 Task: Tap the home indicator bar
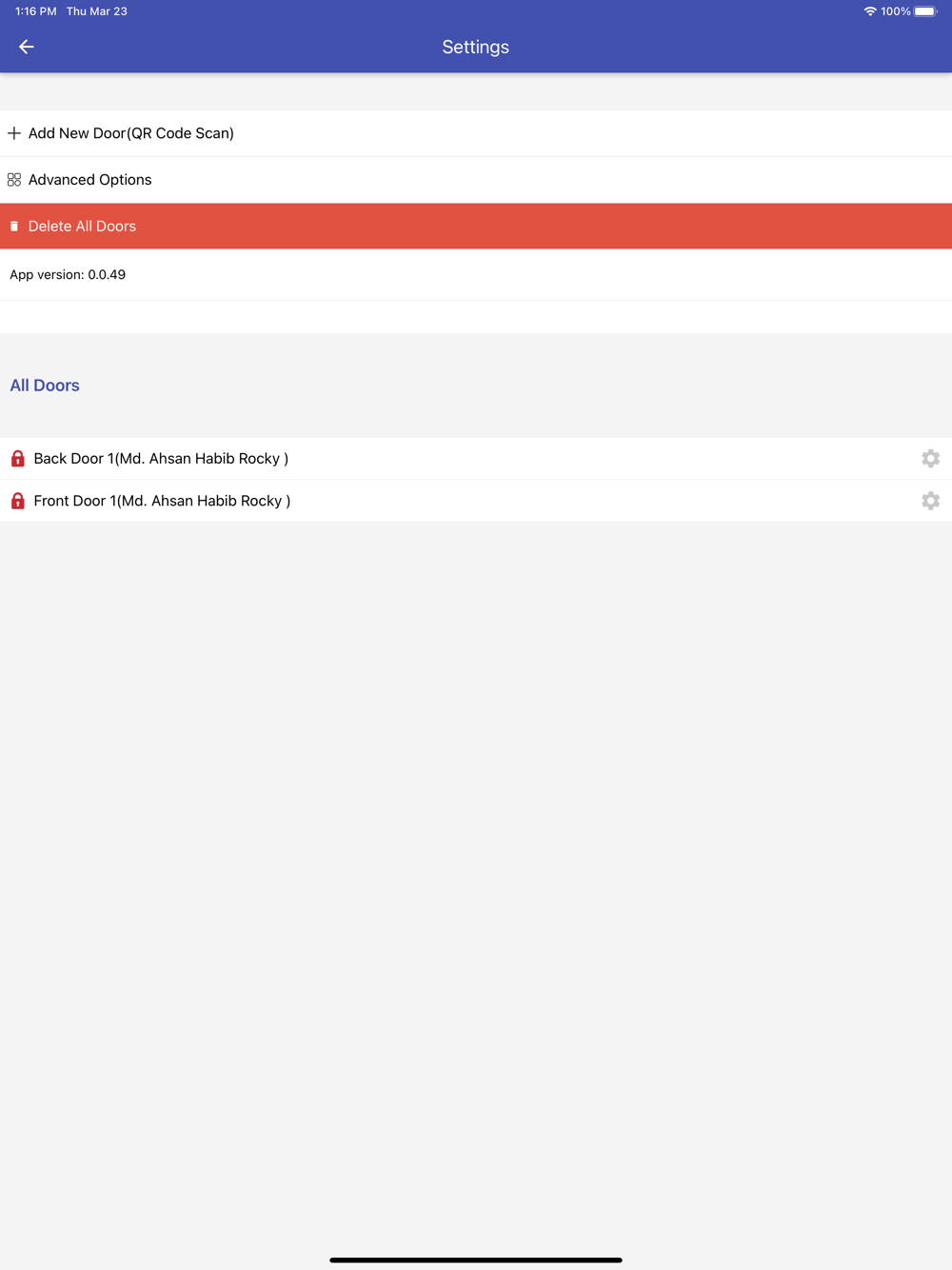tap(476, 1260)
